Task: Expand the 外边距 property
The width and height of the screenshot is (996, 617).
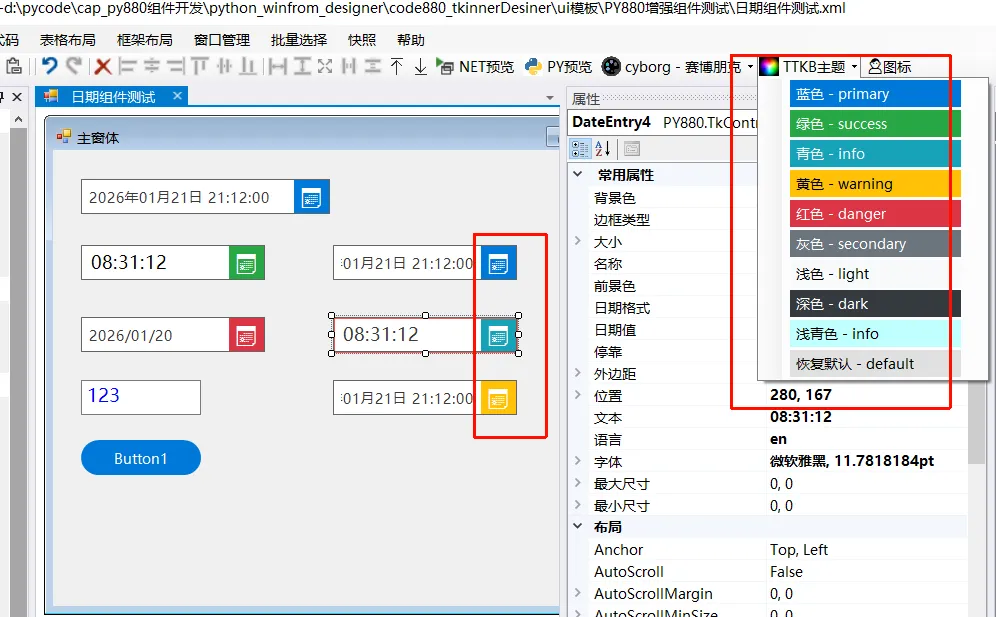Action: [578, 373]
